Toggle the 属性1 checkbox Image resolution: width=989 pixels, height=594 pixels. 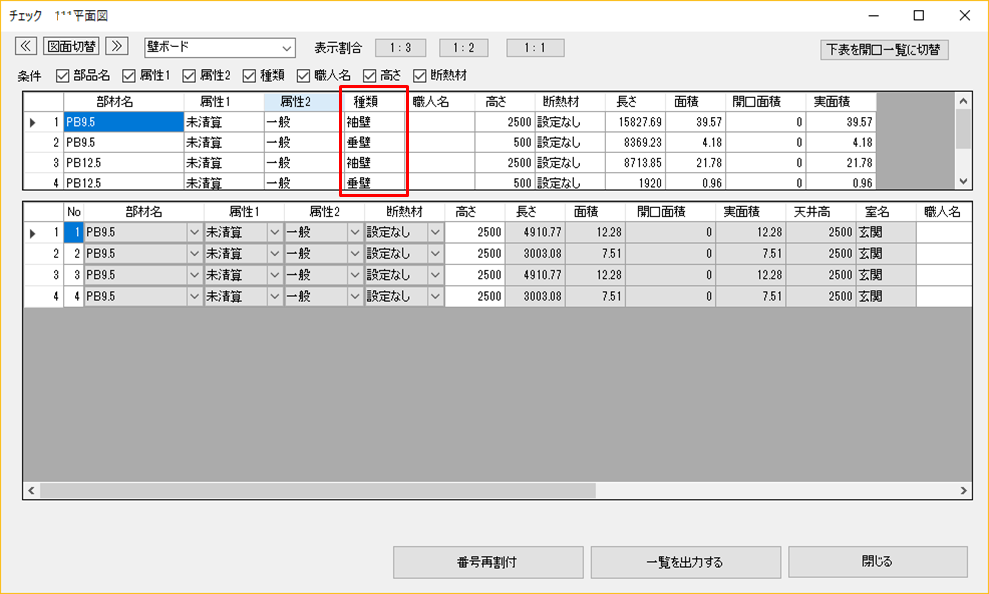129,75
